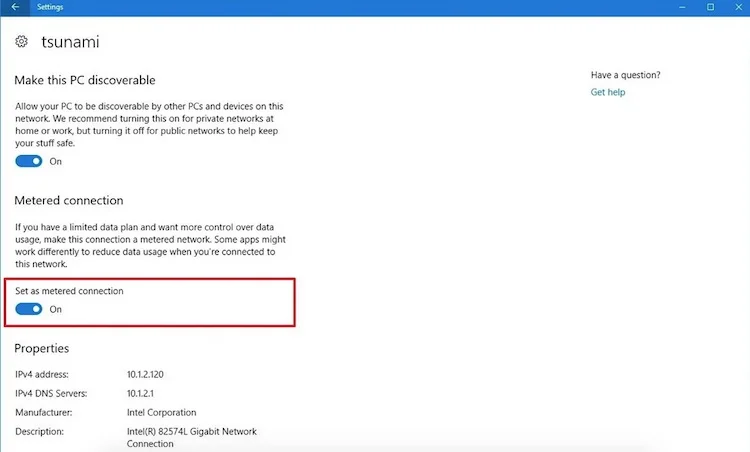This screenshot has height=452, width=750.
Task: Click the Properties heading
Action: 42,348
